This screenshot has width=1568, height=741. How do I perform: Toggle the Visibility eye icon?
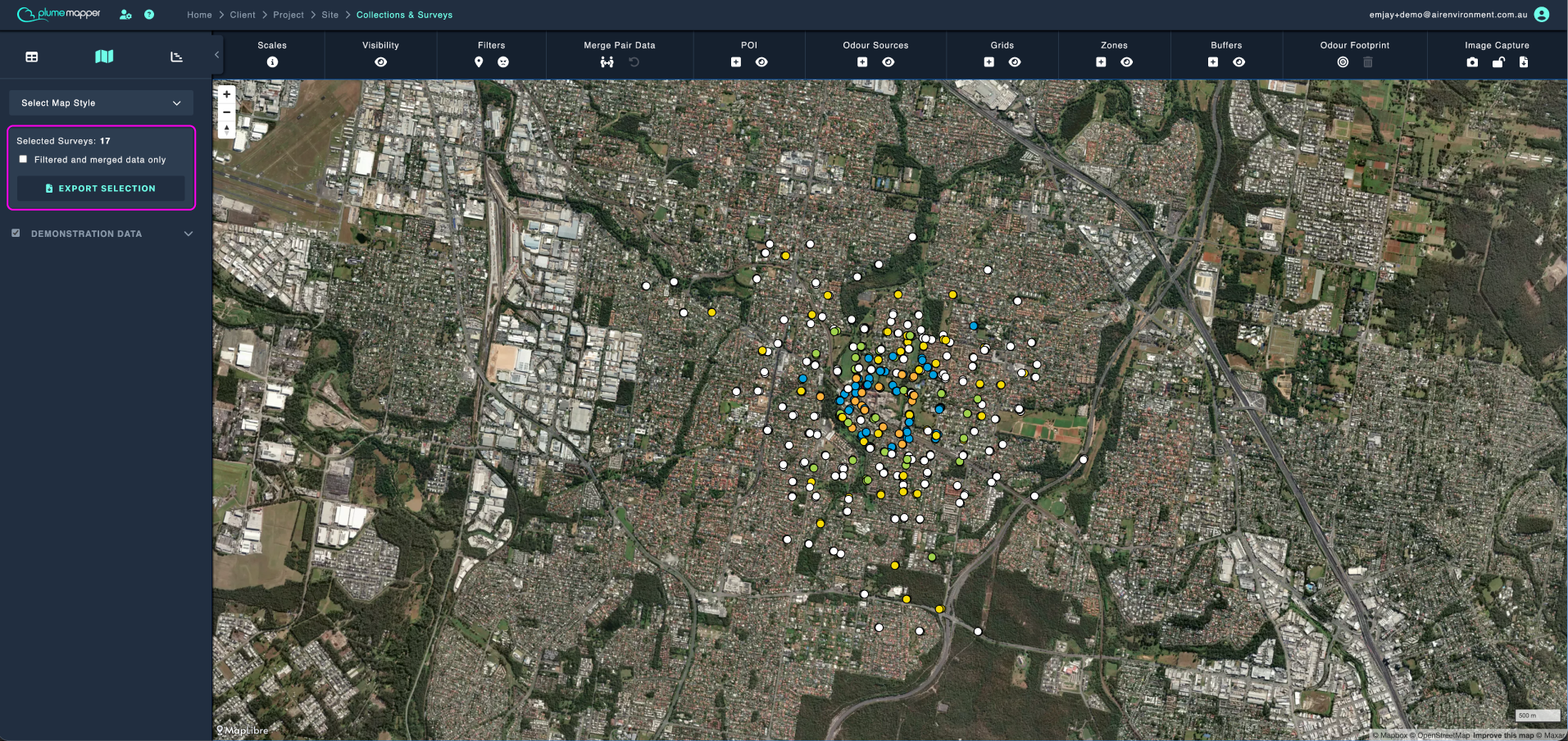(x=381, y=62)
